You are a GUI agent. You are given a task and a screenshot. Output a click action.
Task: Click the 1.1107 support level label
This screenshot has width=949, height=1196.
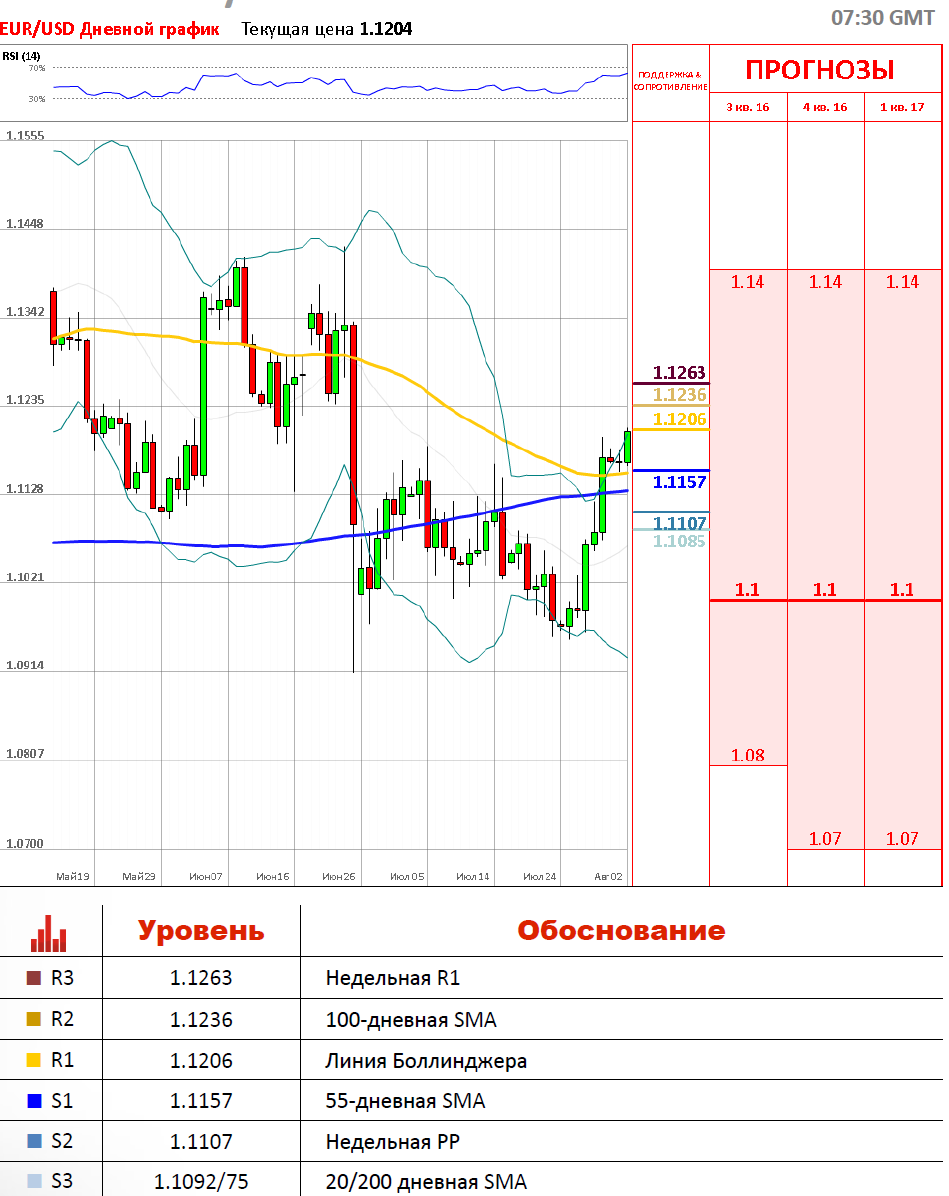pyautogui.click(x=679, y=522)
